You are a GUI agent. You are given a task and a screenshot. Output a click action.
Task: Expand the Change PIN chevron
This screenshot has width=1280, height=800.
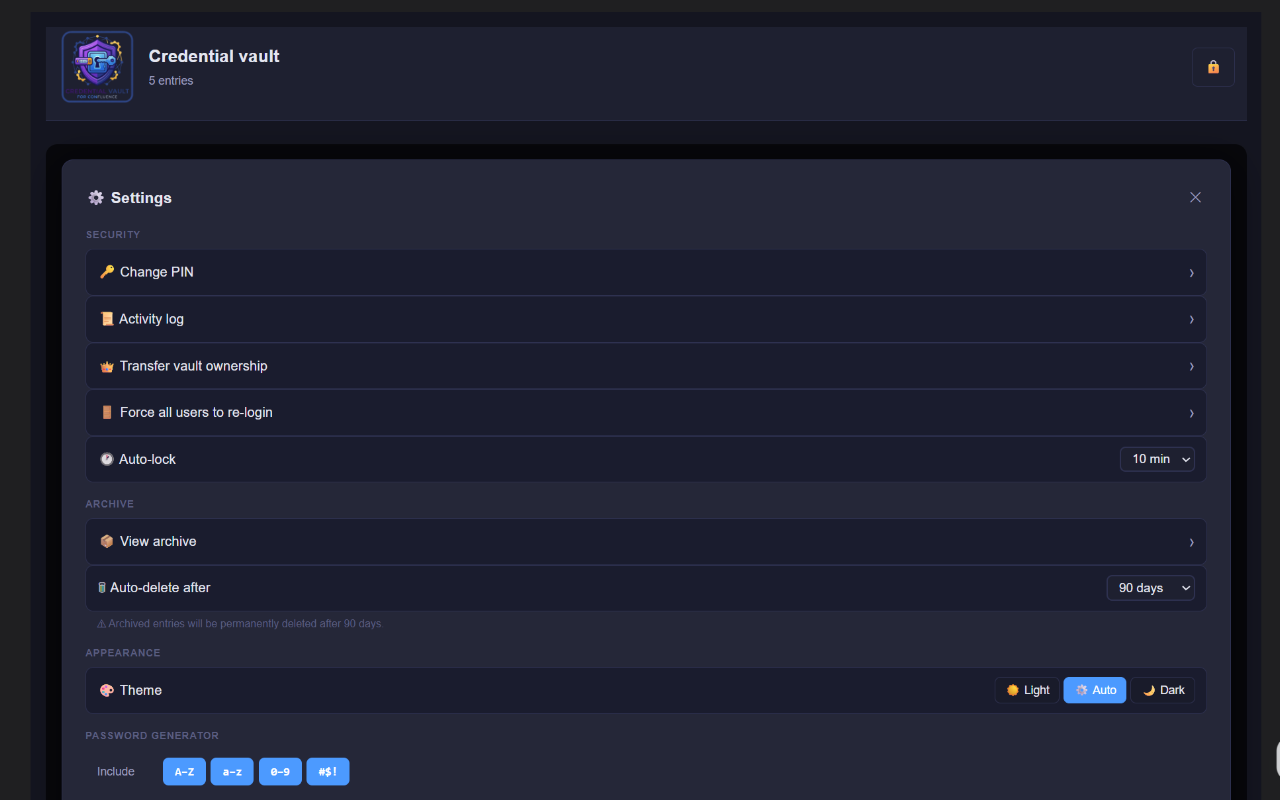[x=1191, y=273]
